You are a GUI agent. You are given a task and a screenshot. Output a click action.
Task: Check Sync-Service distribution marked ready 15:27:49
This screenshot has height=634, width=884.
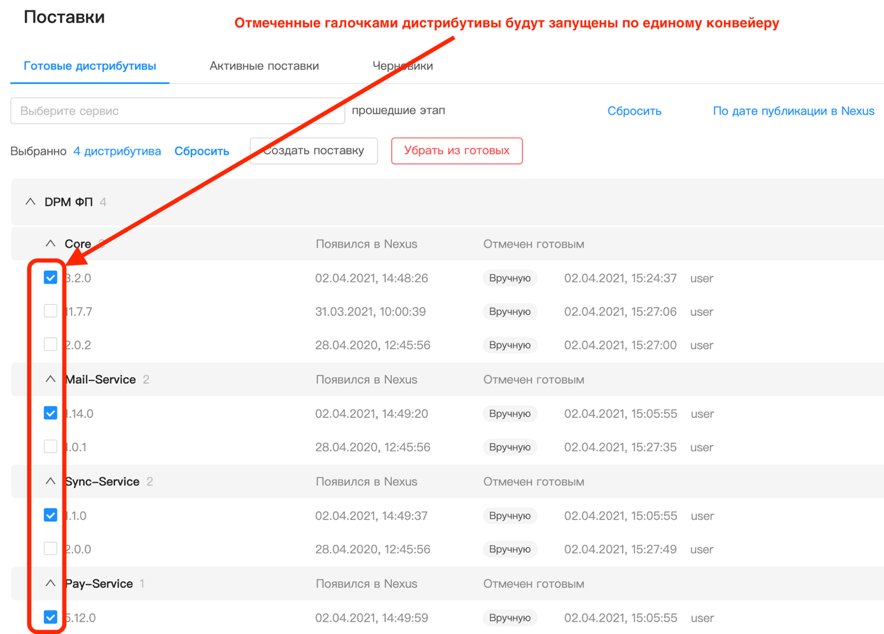point(50,549)
